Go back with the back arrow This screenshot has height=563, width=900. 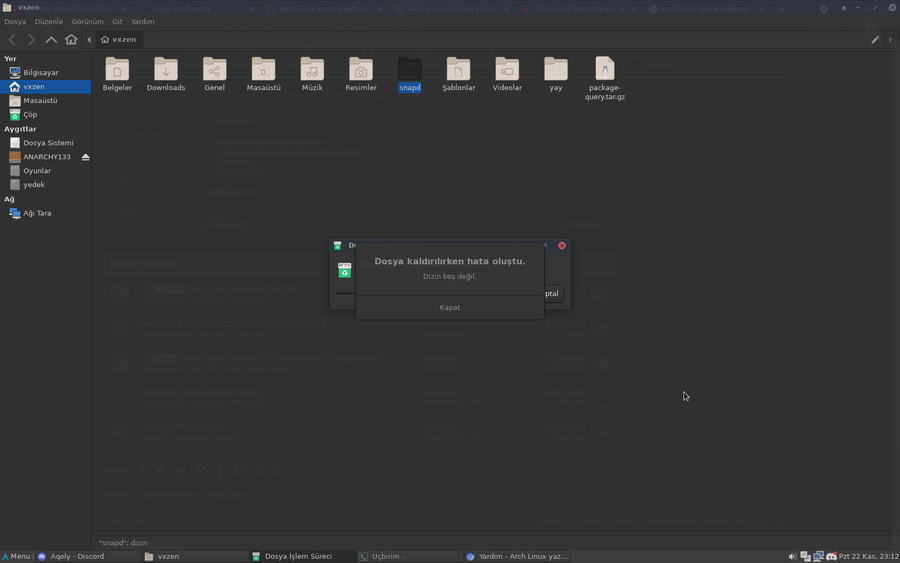[x=12, y=40]
